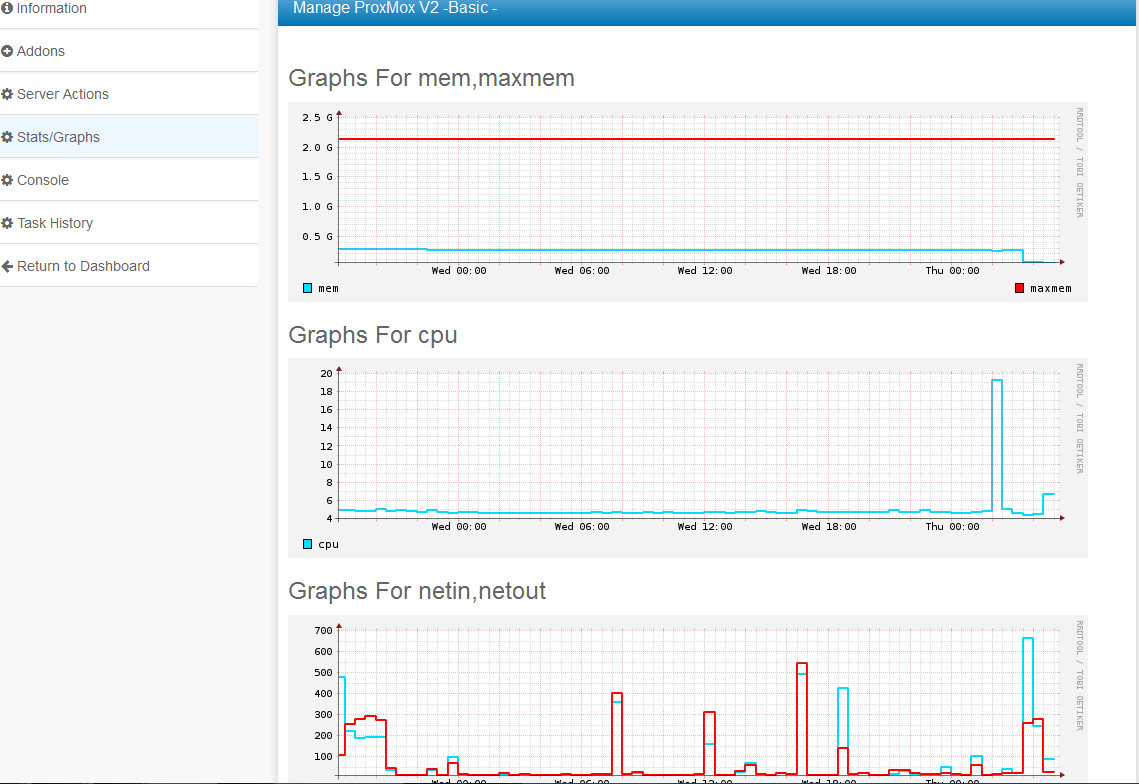The height and width of the screenshot is (784, 1139).
Task: Click the Information info icon in sidebar
Action: [x=7, y=8]
